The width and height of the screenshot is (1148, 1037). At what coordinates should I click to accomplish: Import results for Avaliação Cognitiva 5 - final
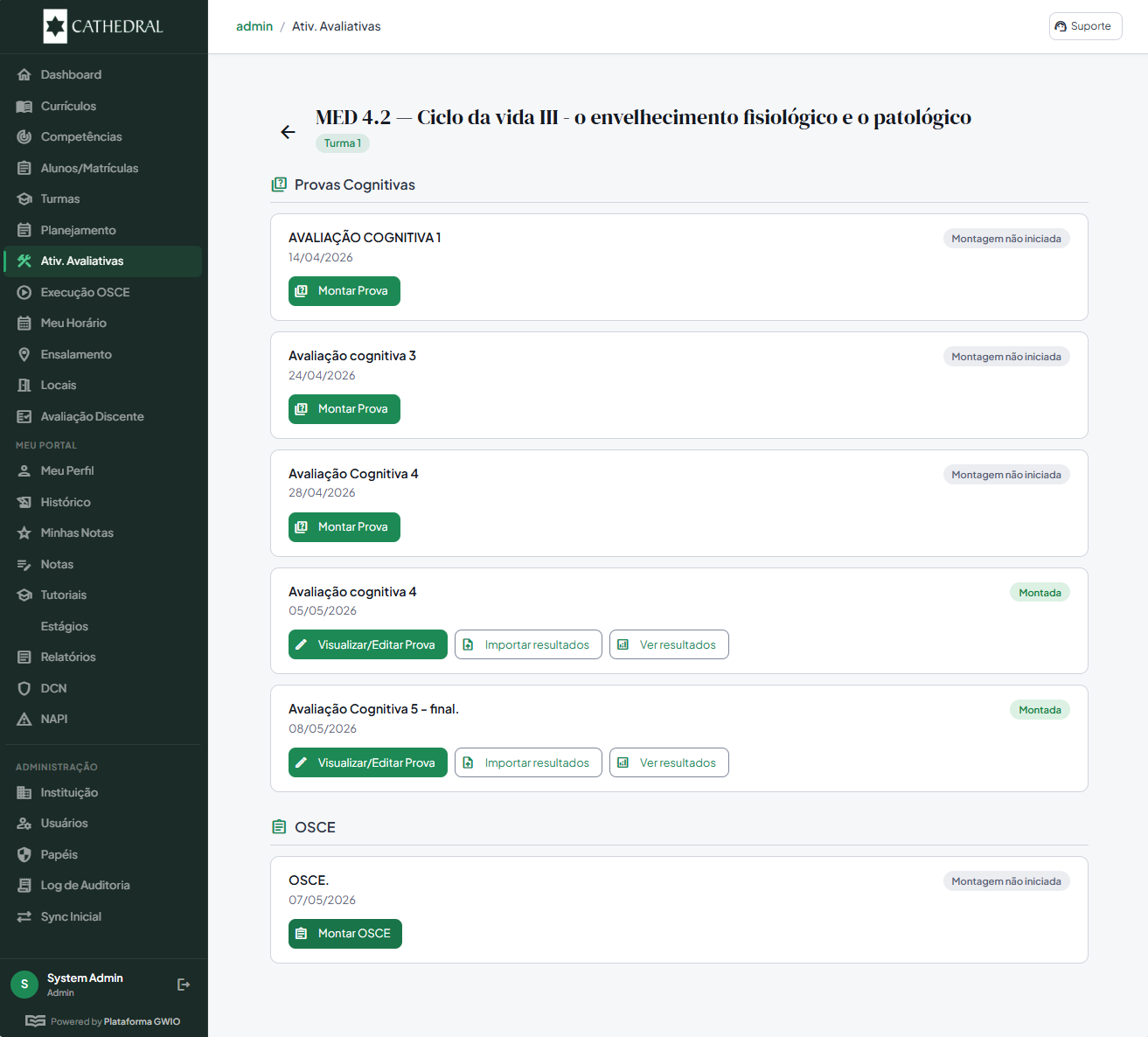pyautogui.click(x=528, y=762)
